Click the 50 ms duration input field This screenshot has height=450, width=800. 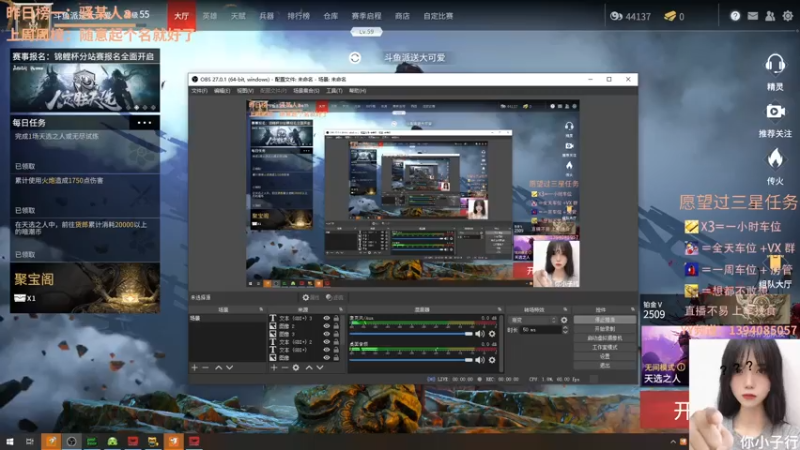pos(540,330)
